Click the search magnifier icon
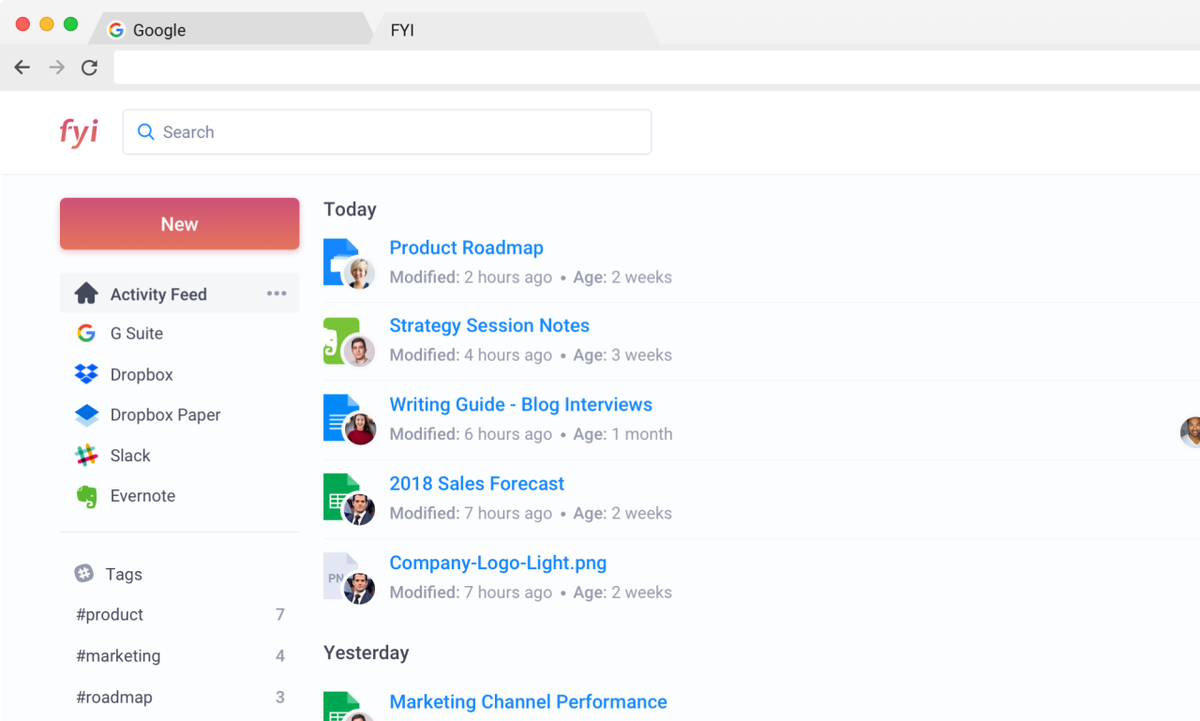The width and height of the screenshot is (1200, 721). (x=146, y=132)
